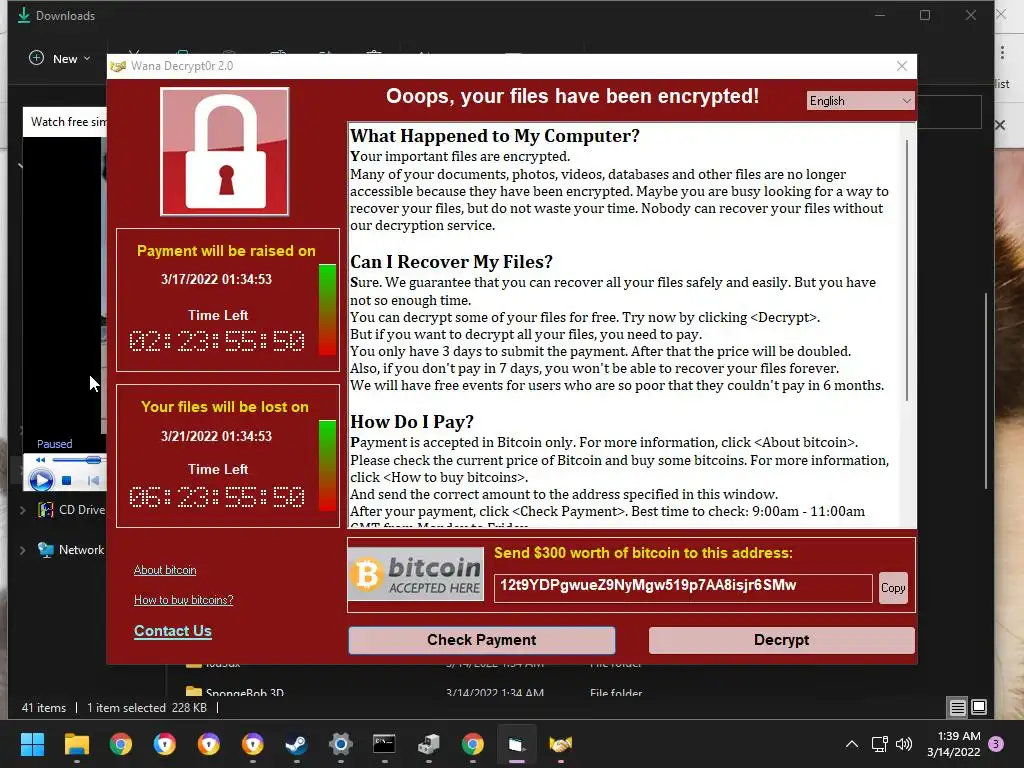This screenshot has width=1024, height=768.
Task: Open the Windows Start menu
Action: (32, 744)
